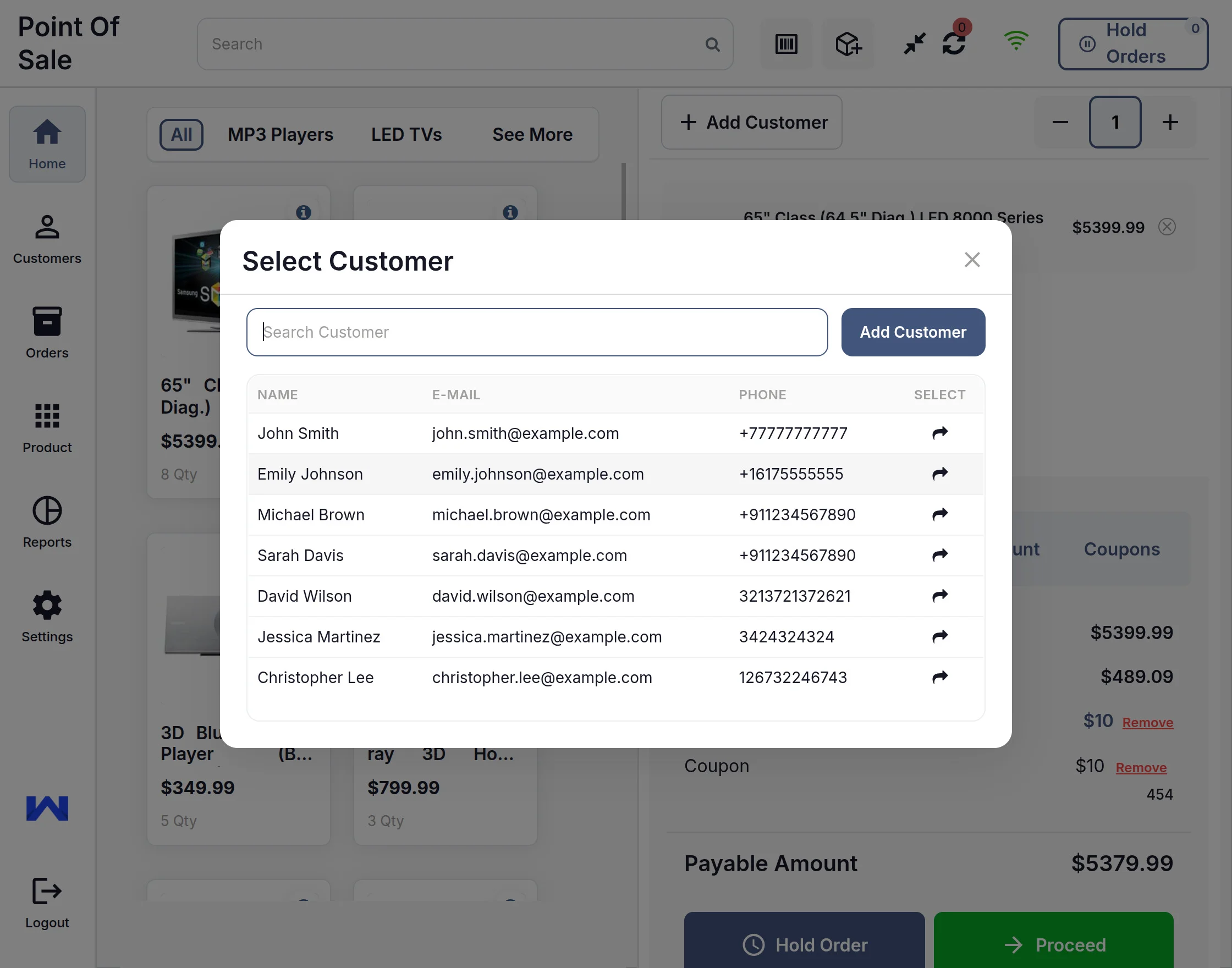Click the Search Customer input field

click(536, 332)
